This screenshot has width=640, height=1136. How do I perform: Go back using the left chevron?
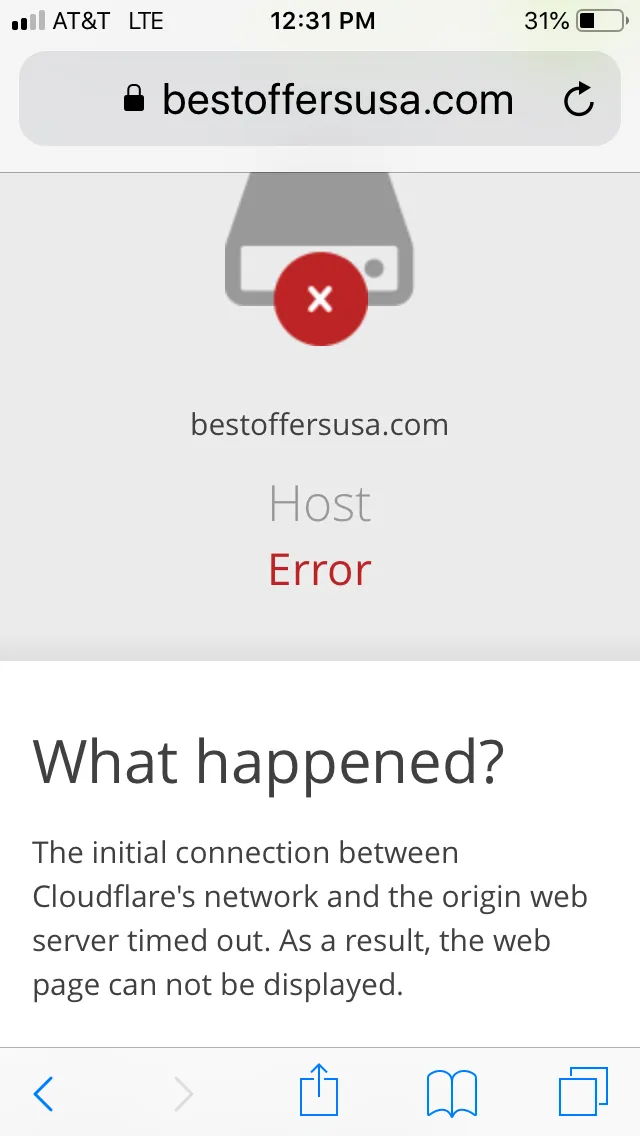tap(43, 1094)
